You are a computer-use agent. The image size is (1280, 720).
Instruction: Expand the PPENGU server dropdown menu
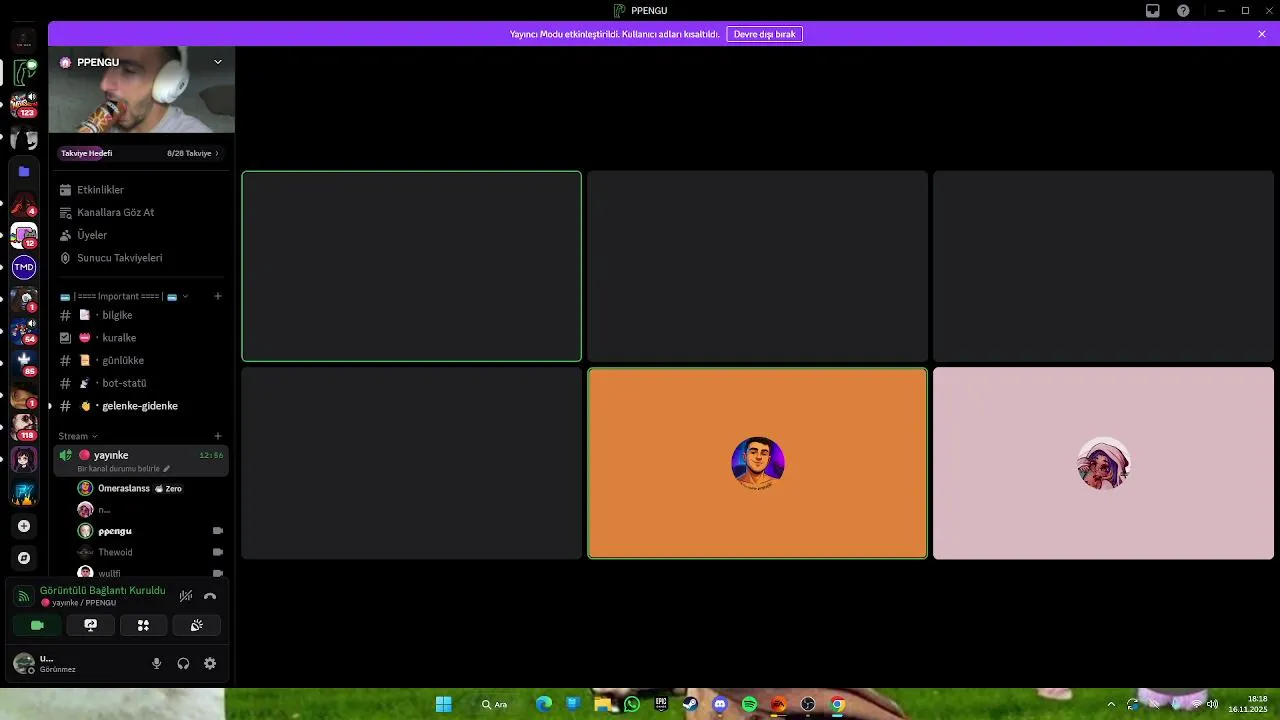pyautogui.click(x=218, y=62)
